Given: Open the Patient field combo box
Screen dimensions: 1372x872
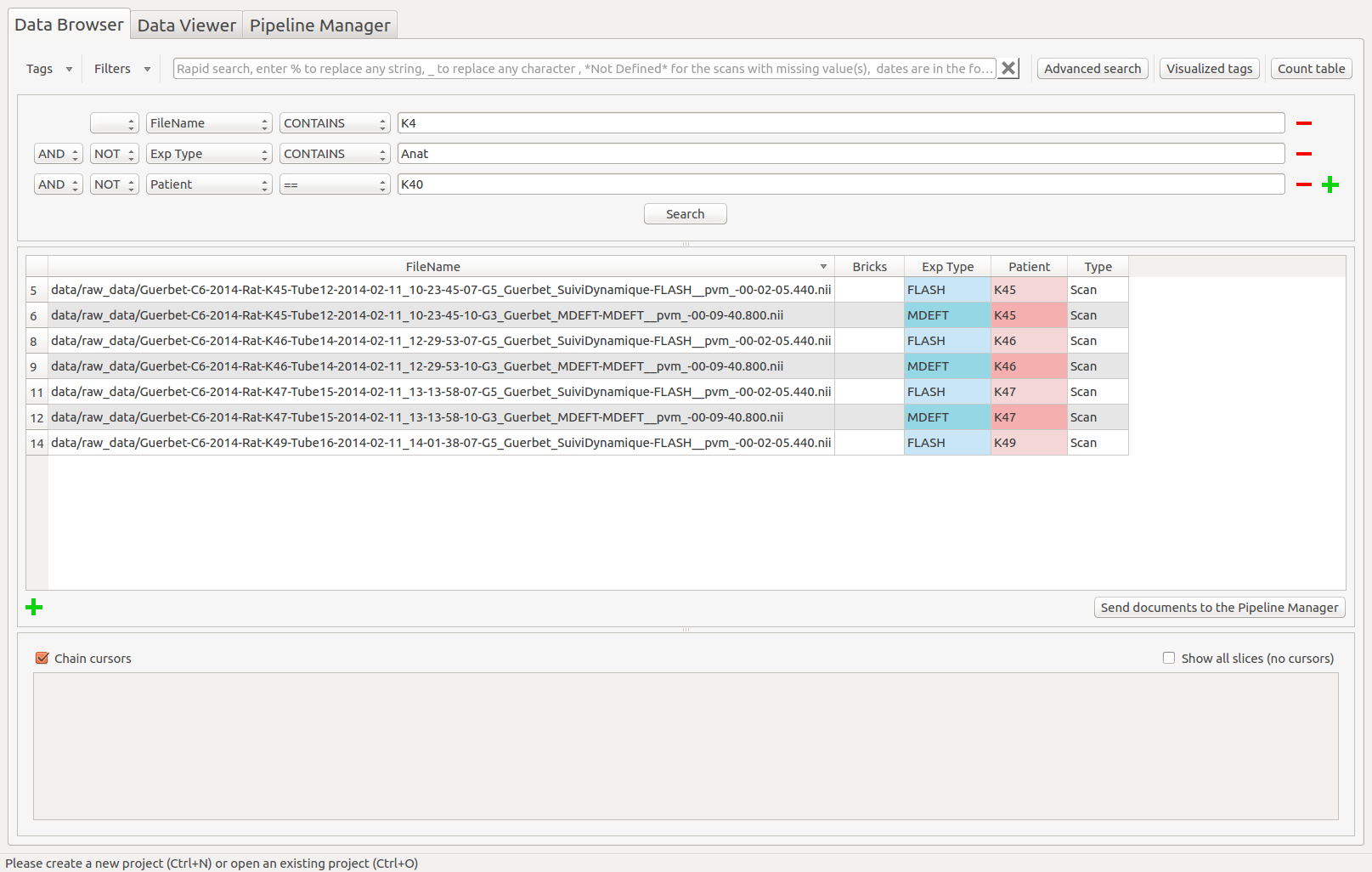Looking at the screenshot, I should [x=209, y=184].
